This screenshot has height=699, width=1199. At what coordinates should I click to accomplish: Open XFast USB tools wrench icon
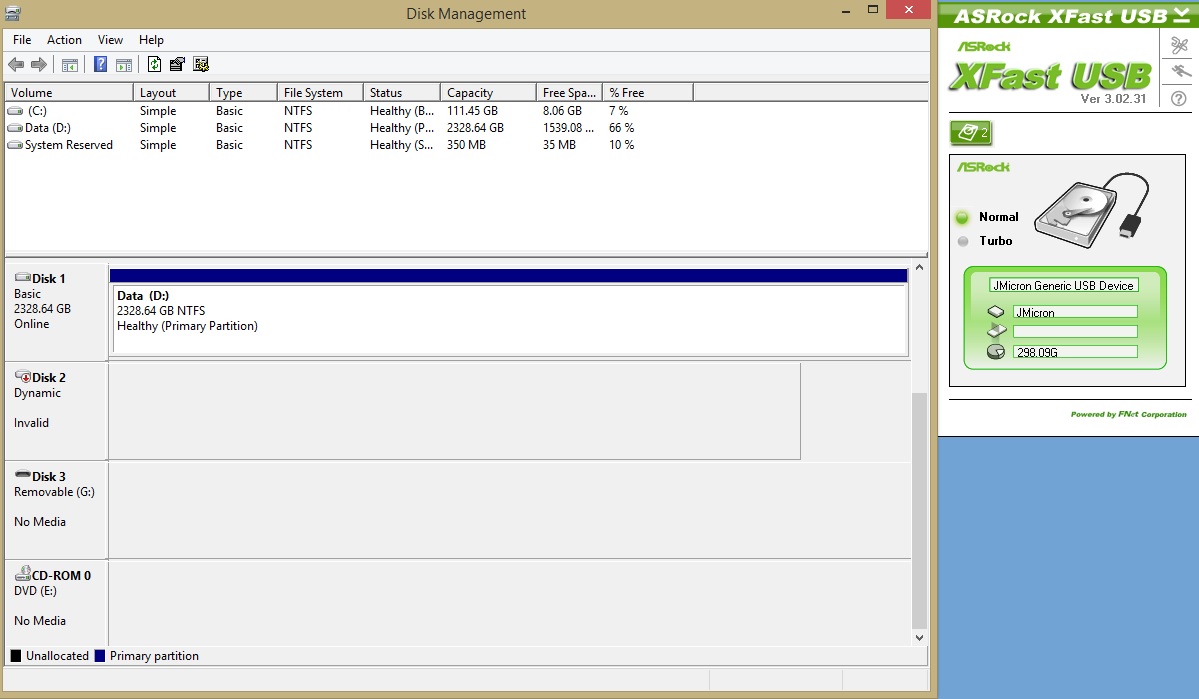click(1179, 46)
